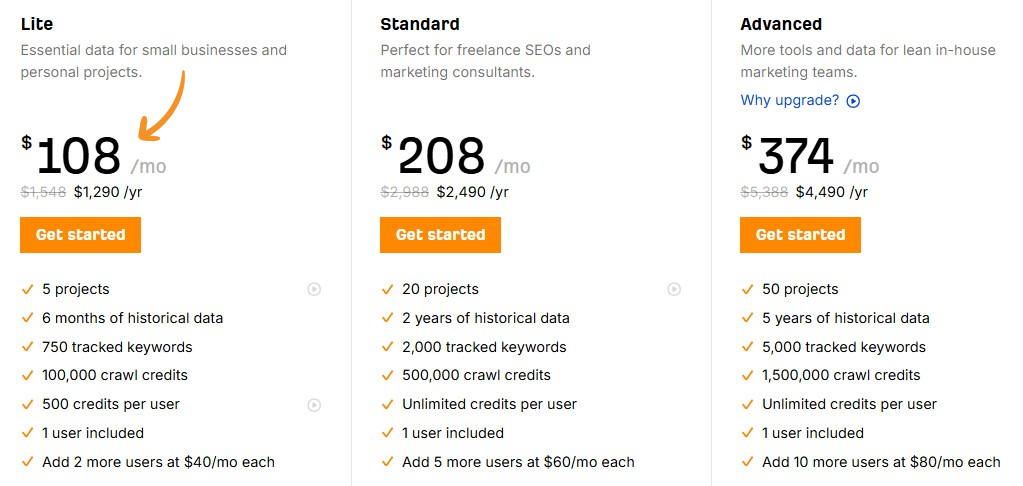Play the Lite plan projects video
This screenshot has height=486, width=1023.
tap(314, 289)
